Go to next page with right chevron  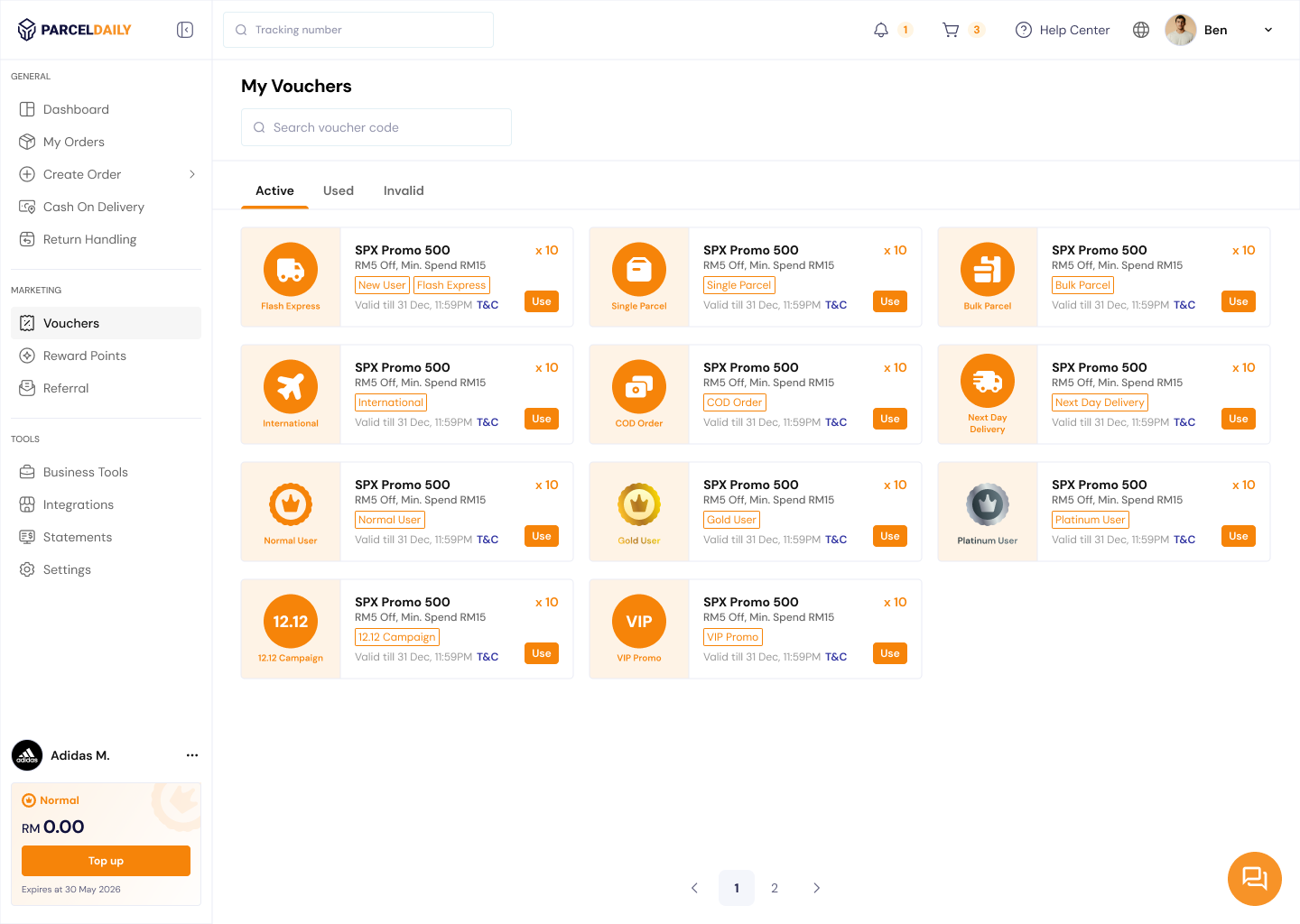point(816,888)
